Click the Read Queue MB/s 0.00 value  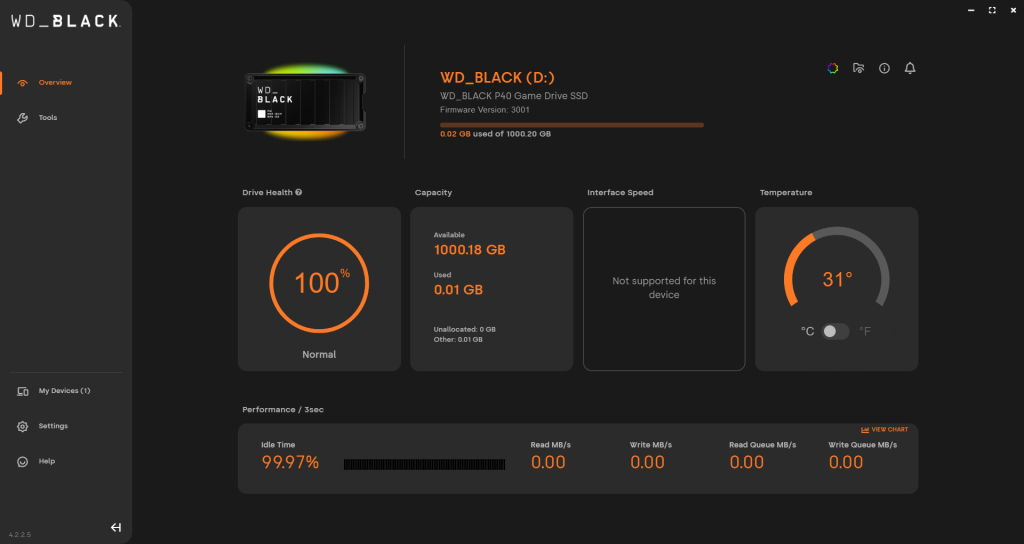[746, 462]
